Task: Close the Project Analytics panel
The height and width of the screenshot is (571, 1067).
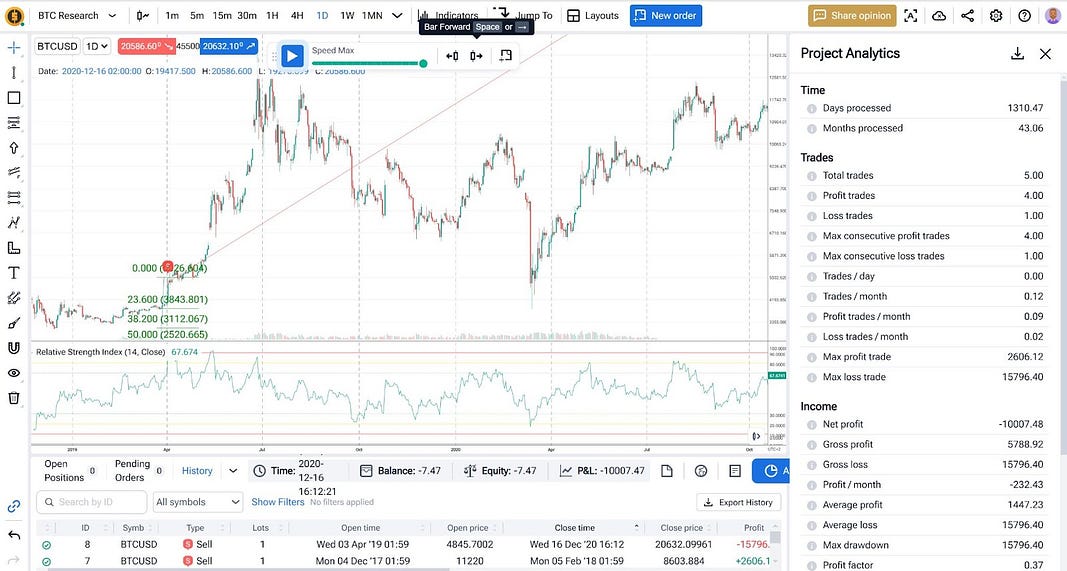Action: [1046, 54]
